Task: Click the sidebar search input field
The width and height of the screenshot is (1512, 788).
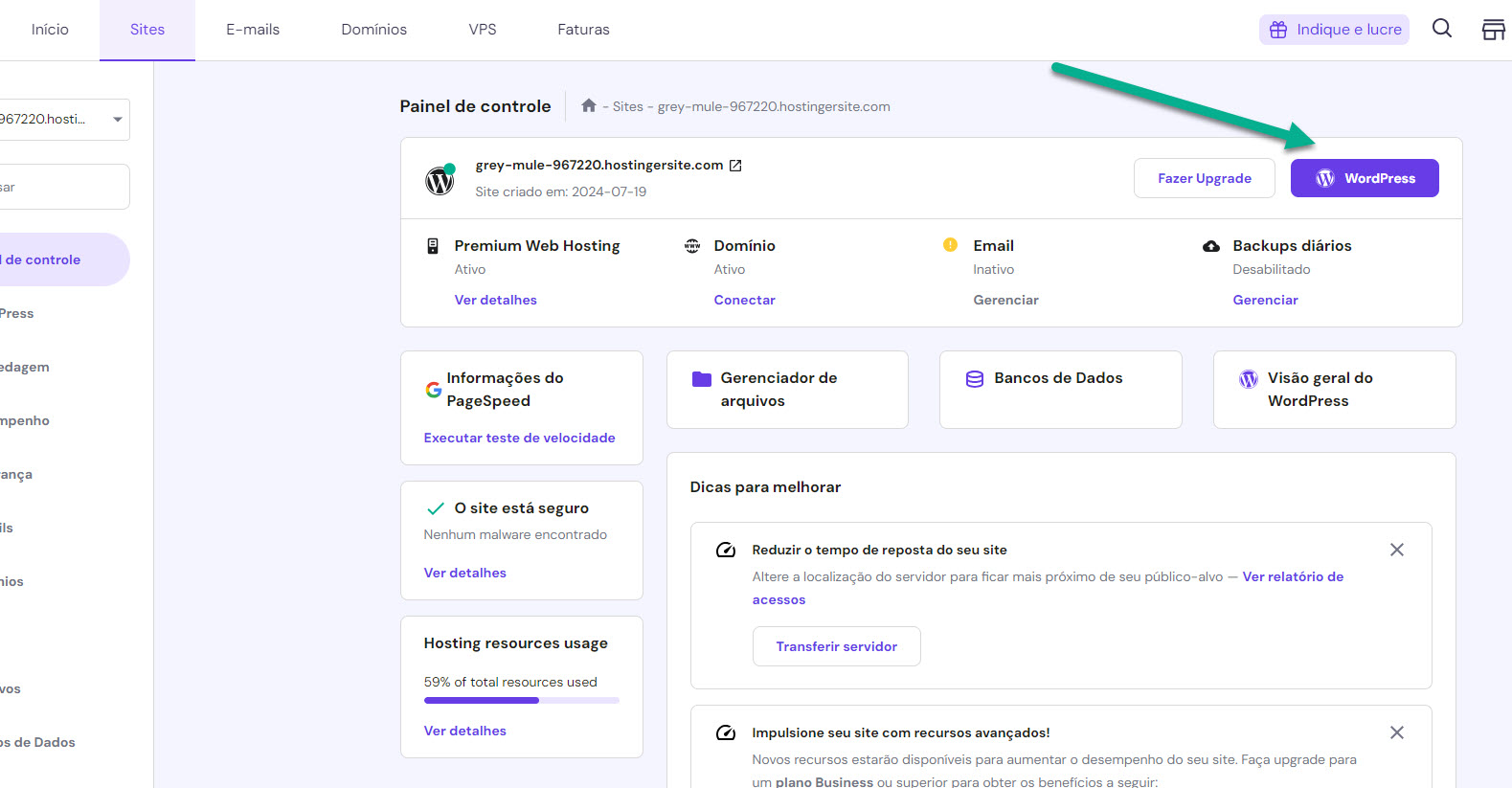Action: [63, 187]
